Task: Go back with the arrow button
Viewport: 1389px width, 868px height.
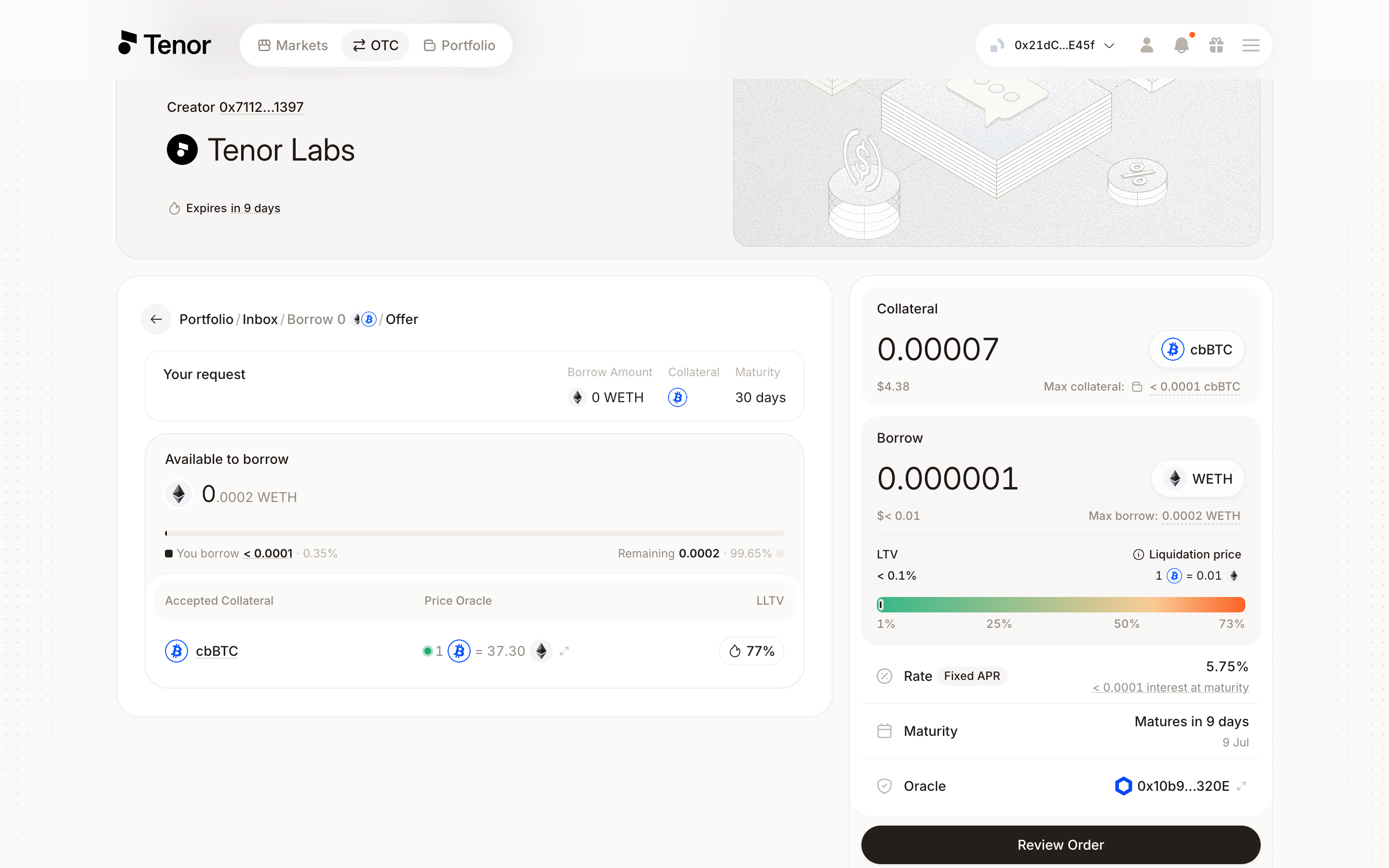Action: [x=156, y=319]
